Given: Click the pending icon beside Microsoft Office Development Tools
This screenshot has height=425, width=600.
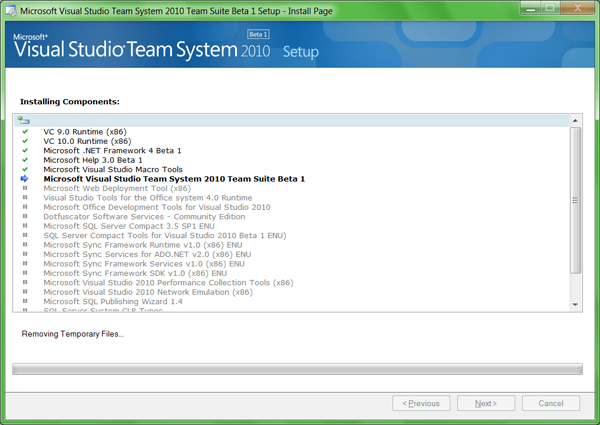Looking at the screenshot, I should pos(25,207).
